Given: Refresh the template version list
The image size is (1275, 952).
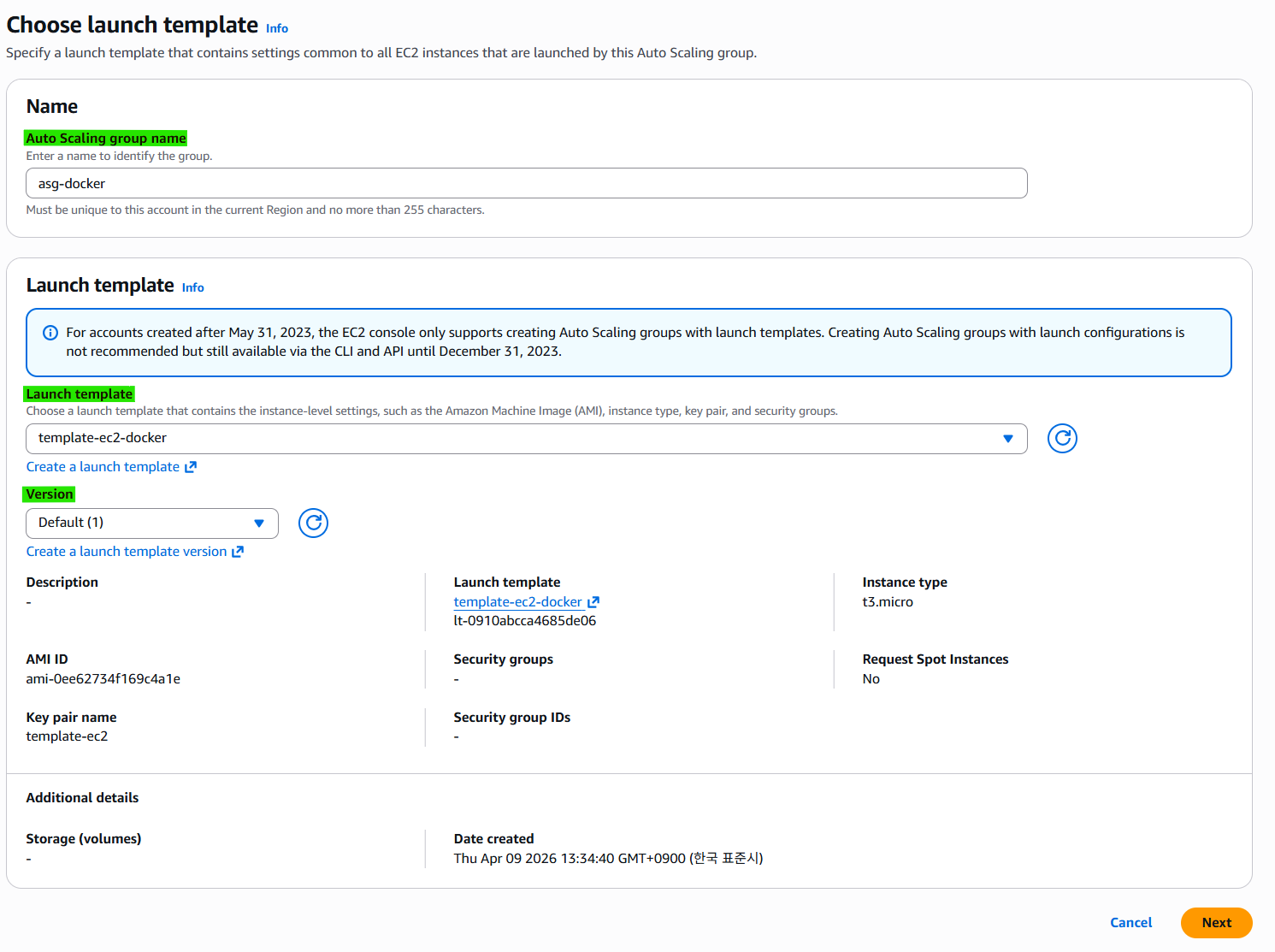Looking at the screenshot, I should pyautogui.click(x=313, y=523).
